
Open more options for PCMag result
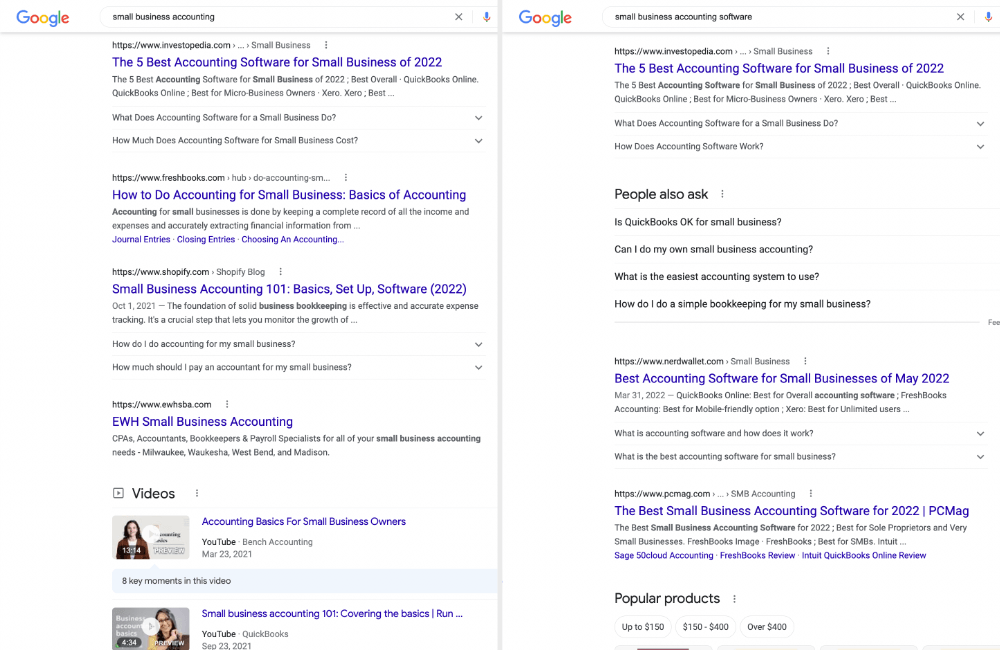[811, 494]
